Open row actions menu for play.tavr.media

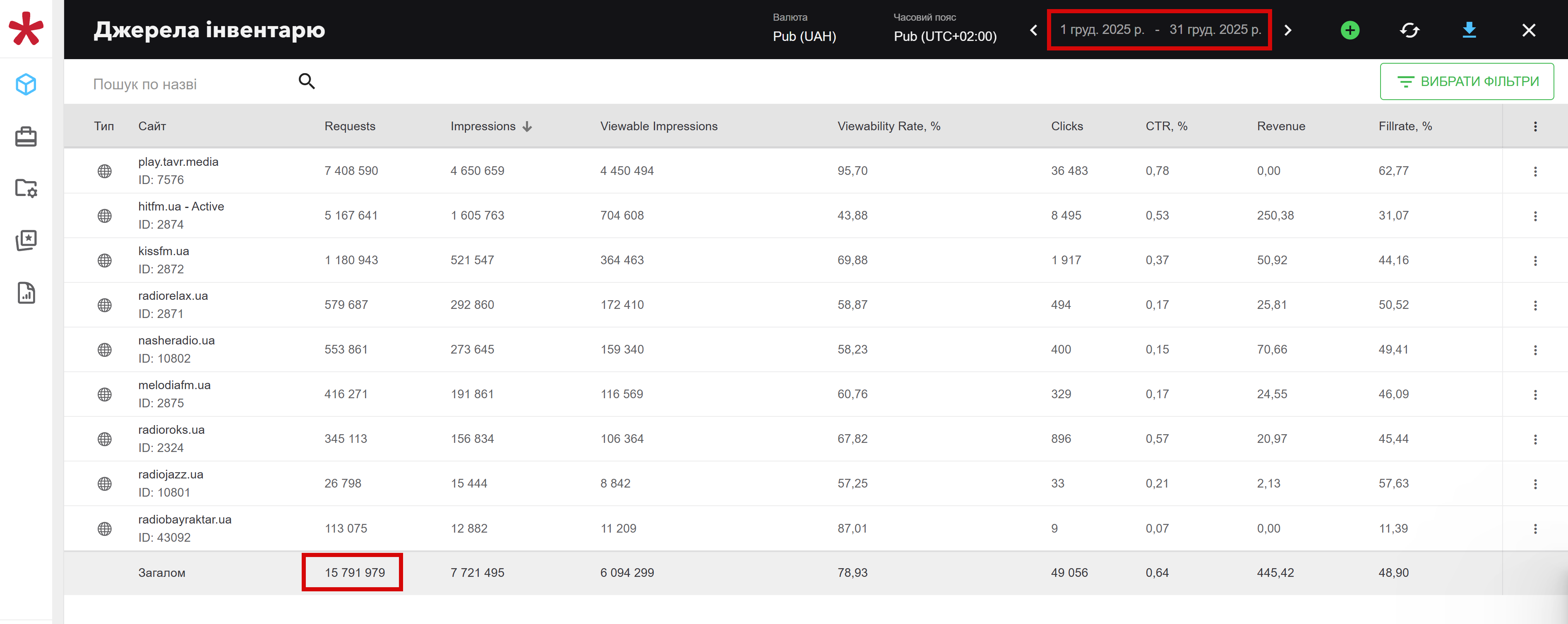(x=1534, y=172)
